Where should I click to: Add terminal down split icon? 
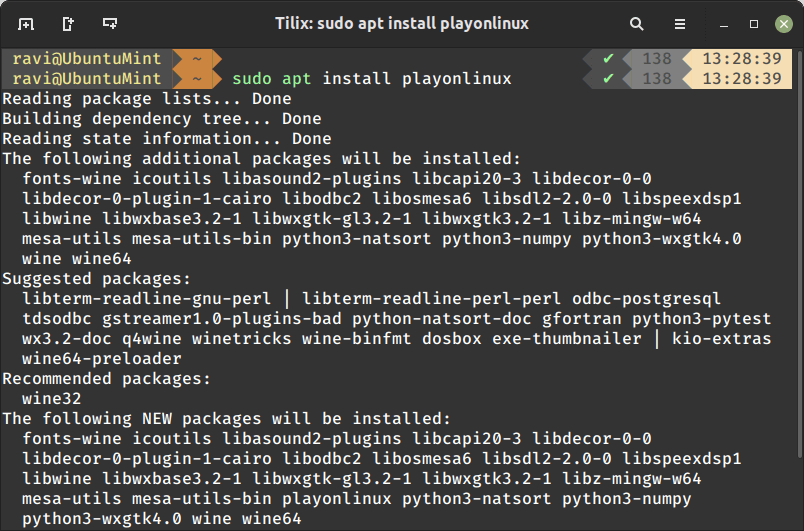110,24
